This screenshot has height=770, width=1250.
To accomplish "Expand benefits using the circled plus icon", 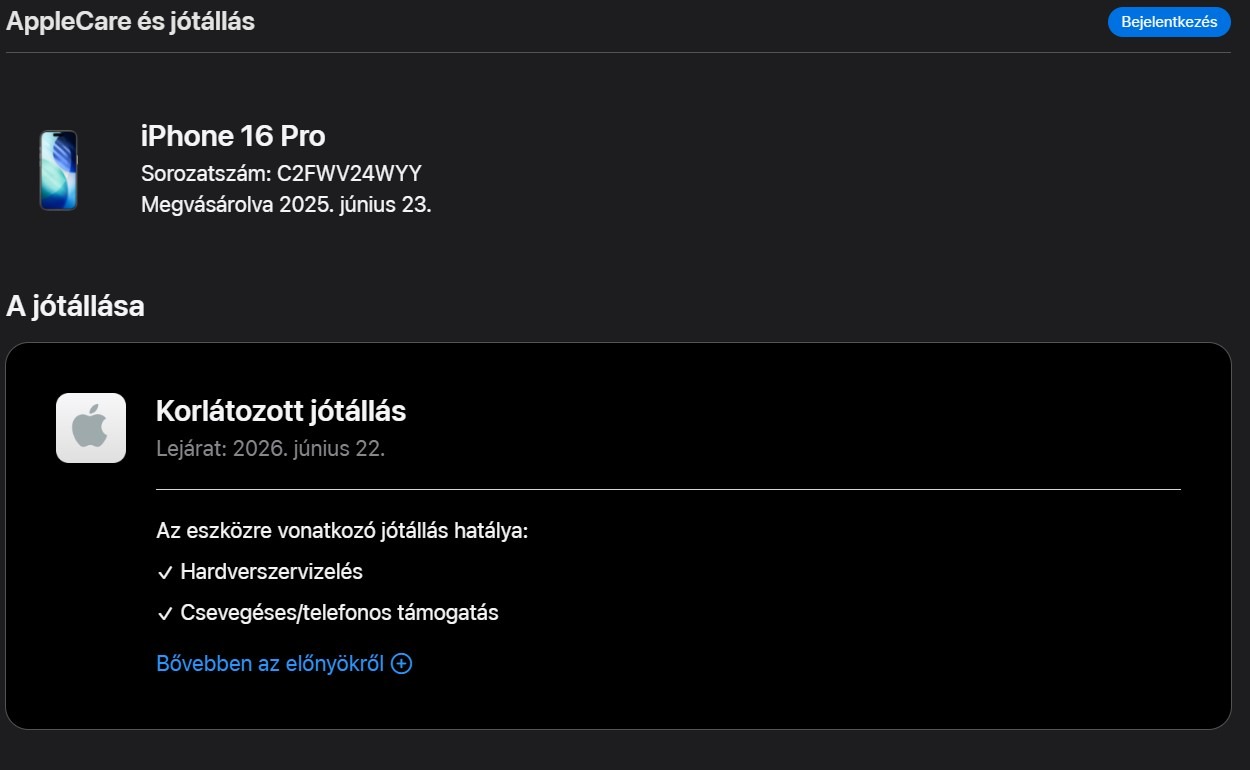I will [x=401, y=664].
